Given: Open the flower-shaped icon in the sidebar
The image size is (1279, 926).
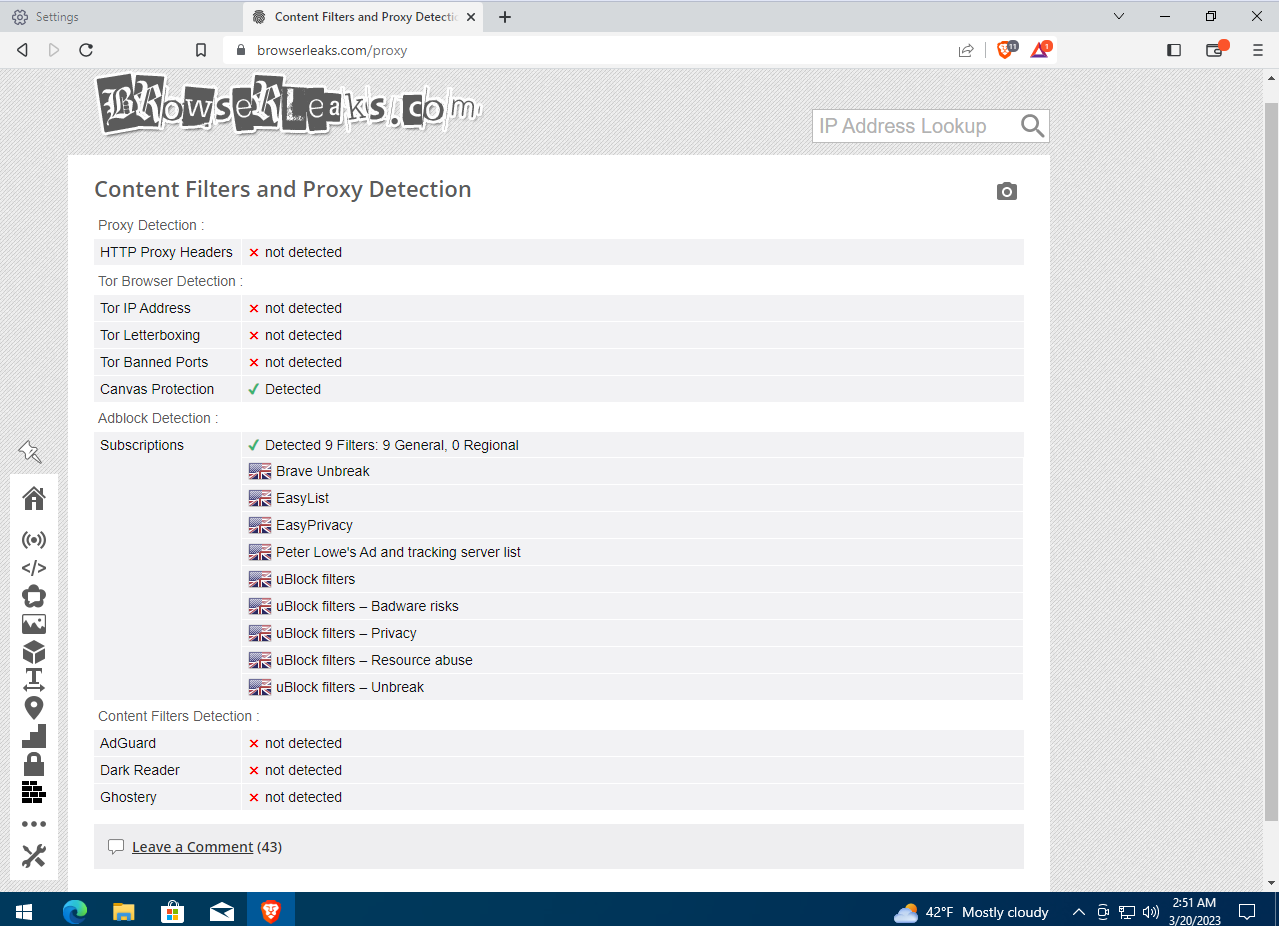Looking at the screenshot, I should (x=34, y=597).
